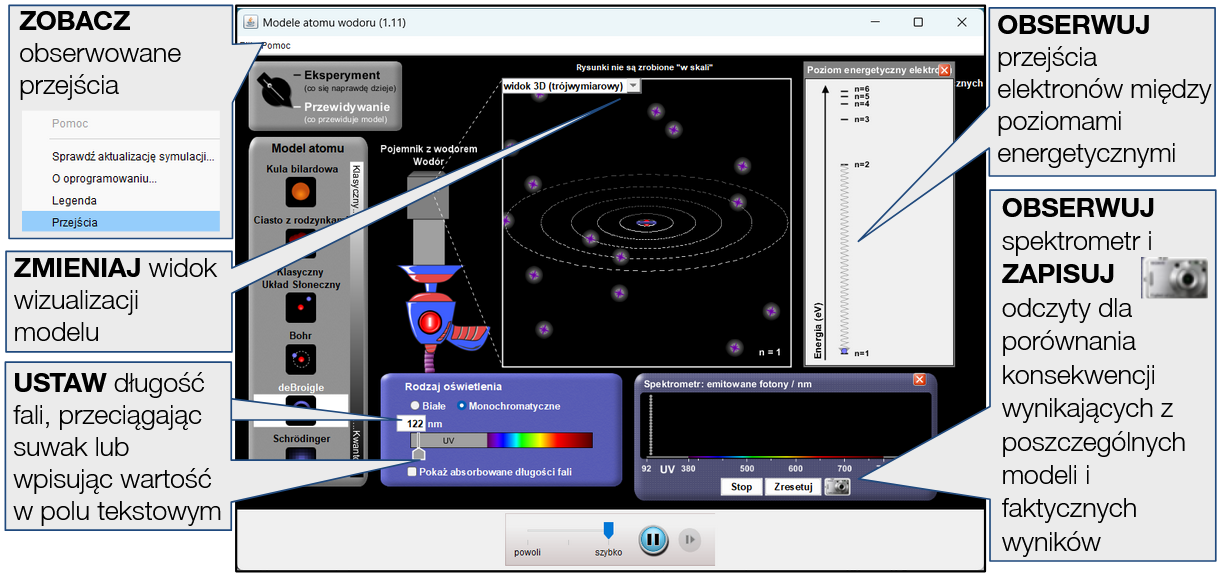
Task: Click the n=3 energy level label
Action: click(861, 119)
